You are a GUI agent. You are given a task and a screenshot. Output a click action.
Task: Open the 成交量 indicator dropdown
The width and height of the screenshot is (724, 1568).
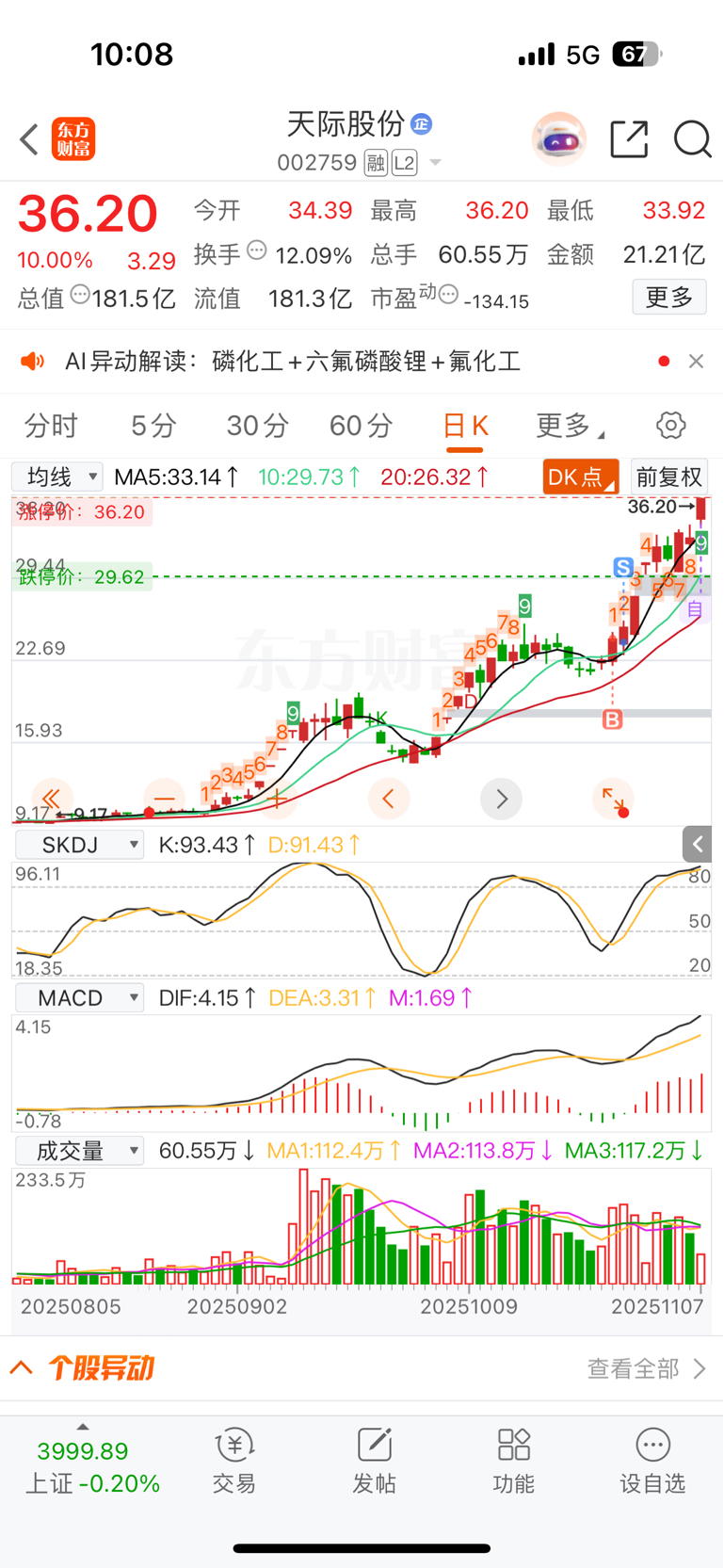(79, 1151)
